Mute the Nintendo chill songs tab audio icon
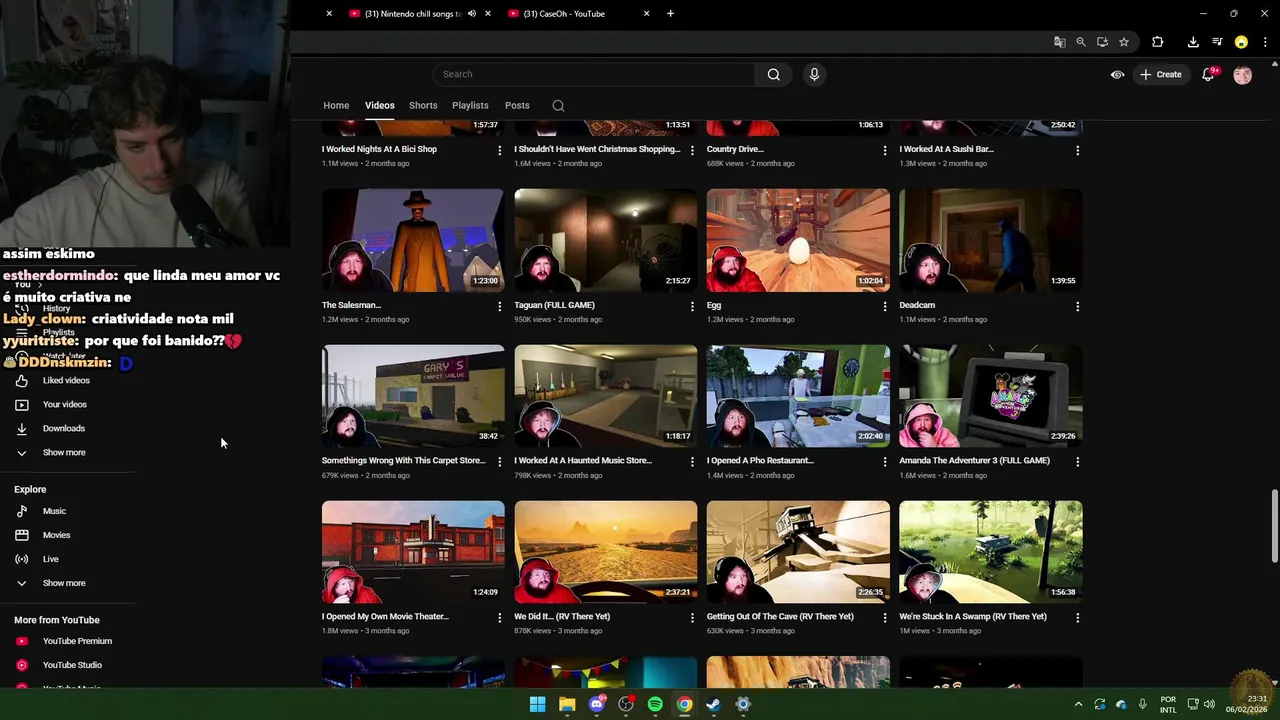Image resolution: width=1280 pixels, height=720 pixels. click(x=471, y=14)
